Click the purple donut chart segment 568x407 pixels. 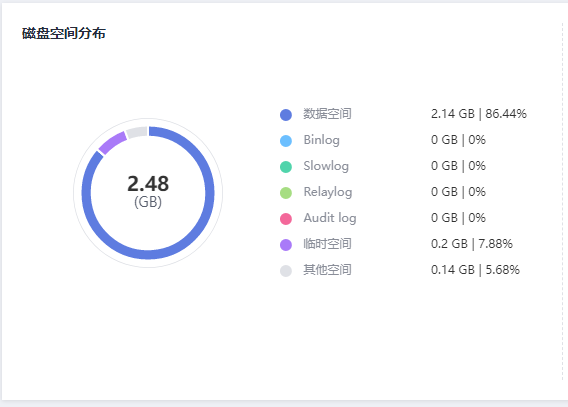(113, 143)
